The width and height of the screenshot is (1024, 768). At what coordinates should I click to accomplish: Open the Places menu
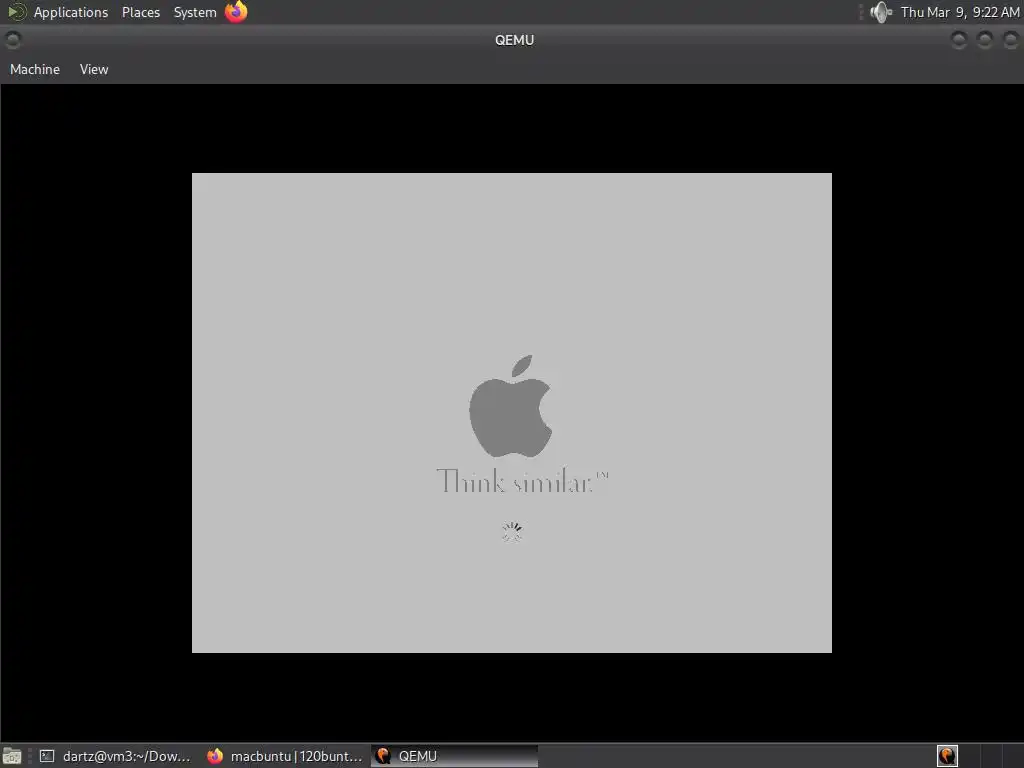click(x=140, y=12)
